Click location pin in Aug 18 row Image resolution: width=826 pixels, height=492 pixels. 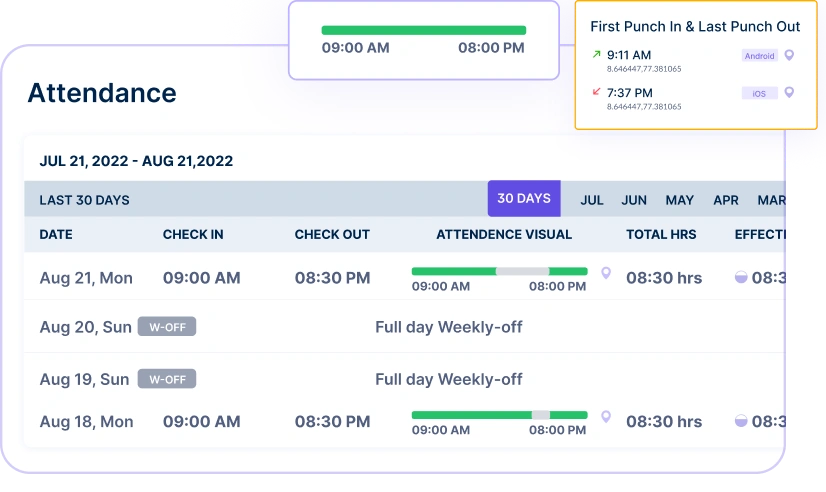click(605, 417)
